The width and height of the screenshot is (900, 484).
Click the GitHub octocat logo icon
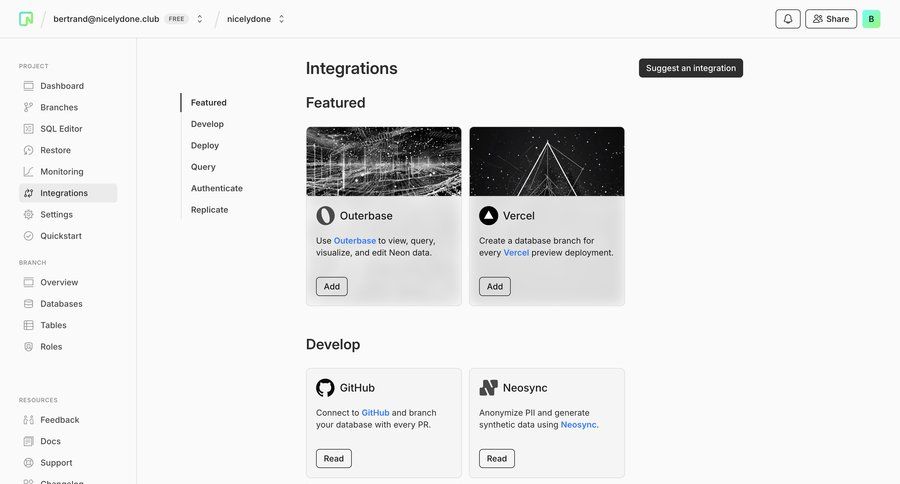[325, 388]
